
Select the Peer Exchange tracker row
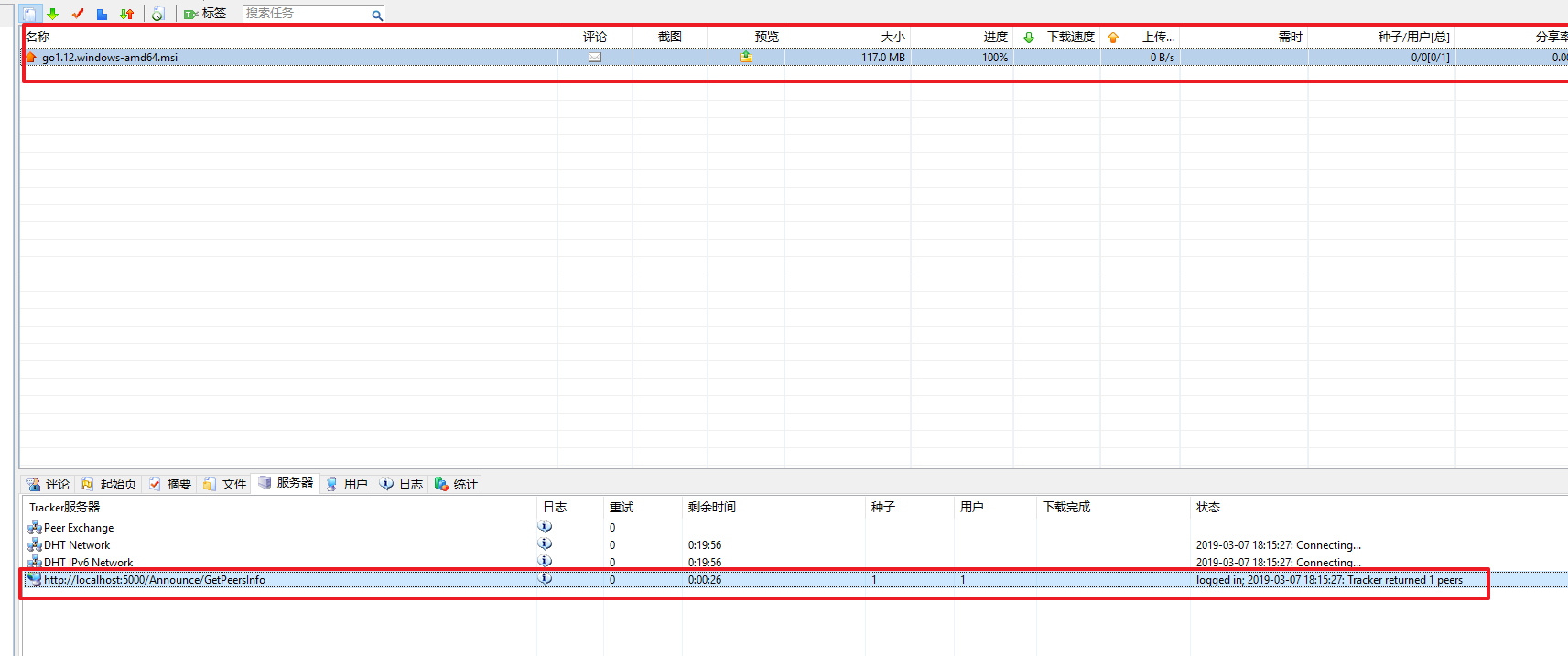79,528
